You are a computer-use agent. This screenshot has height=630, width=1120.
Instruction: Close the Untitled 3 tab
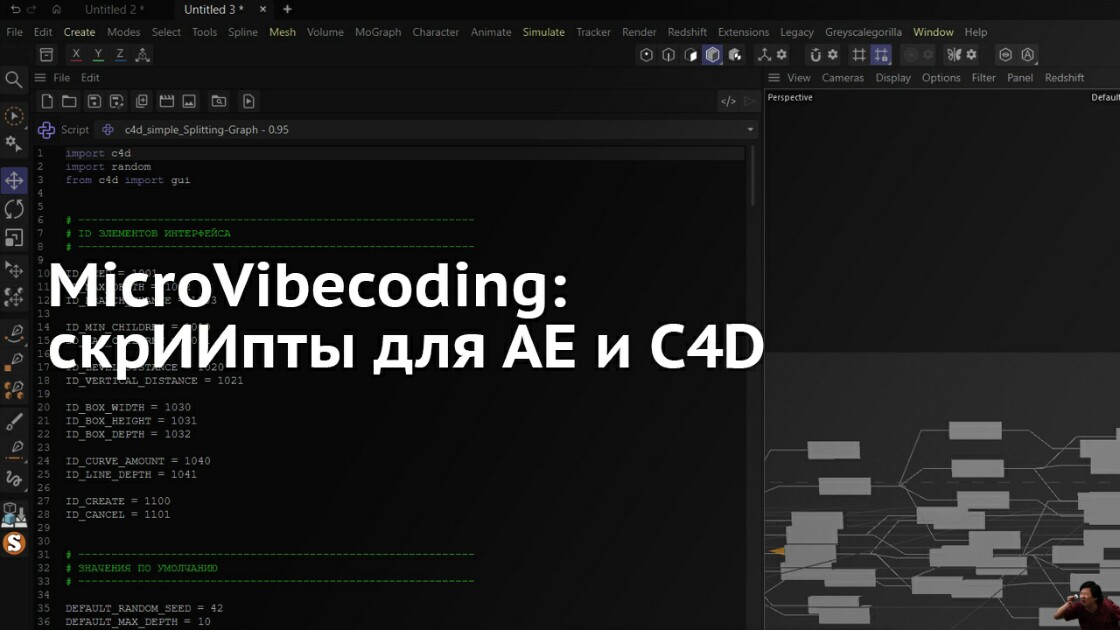[x=263, y=9]
